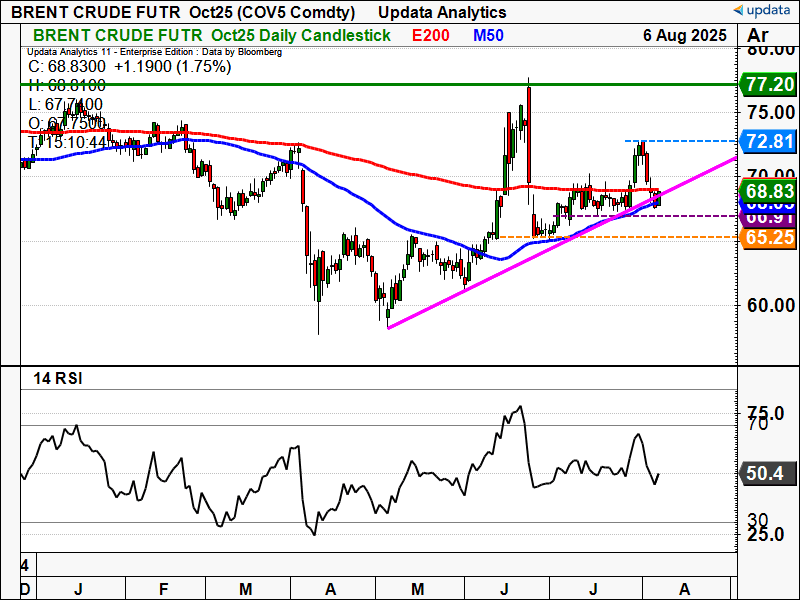
Task: Click the Updata Analytics header text
Action: 442,12
